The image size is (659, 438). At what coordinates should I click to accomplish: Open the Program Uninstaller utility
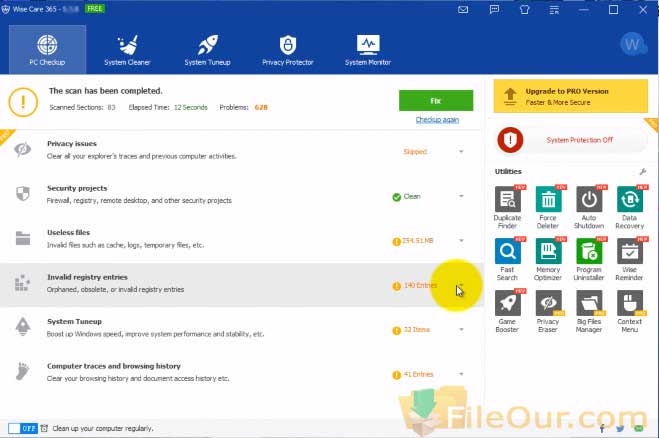click(x=589, y=259)
